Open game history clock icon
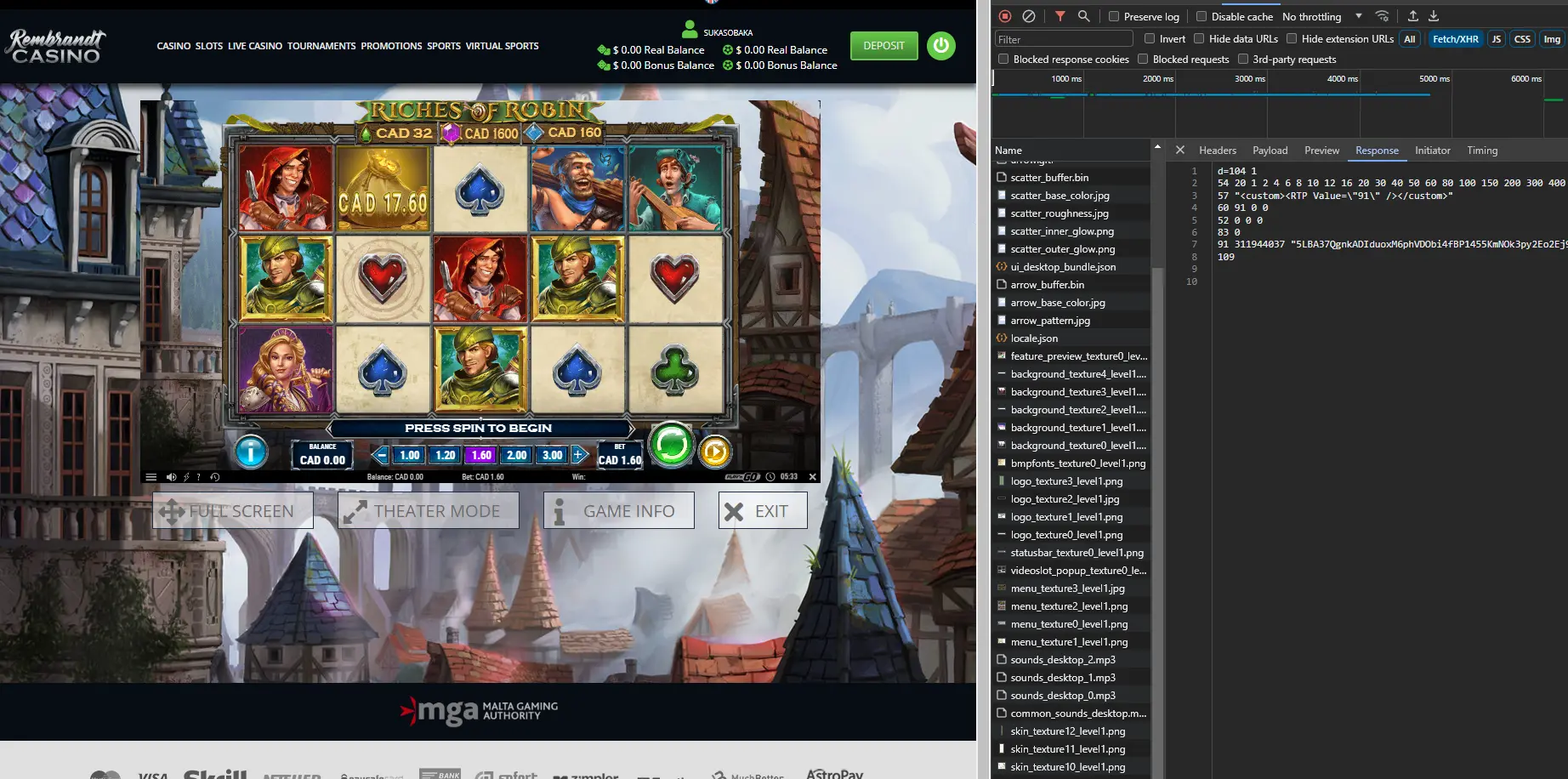 click(214, 477)
